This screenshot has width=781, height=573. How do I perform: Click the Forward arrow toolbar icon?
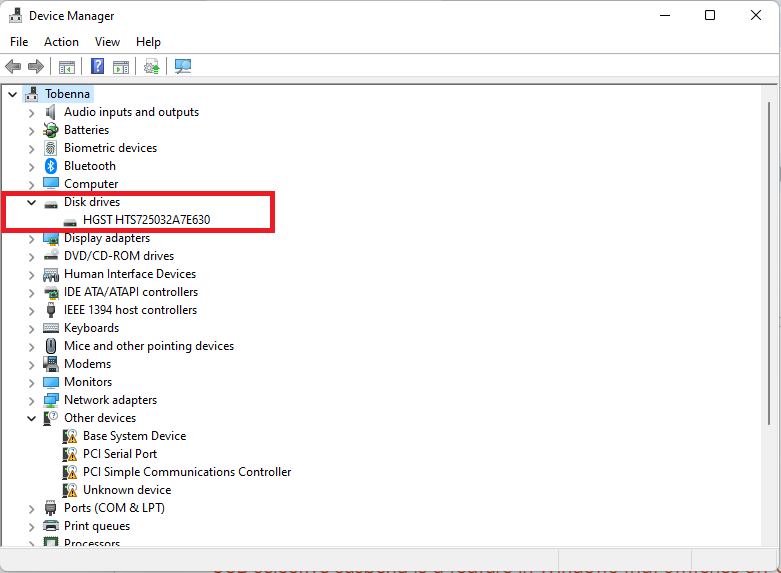36,66
